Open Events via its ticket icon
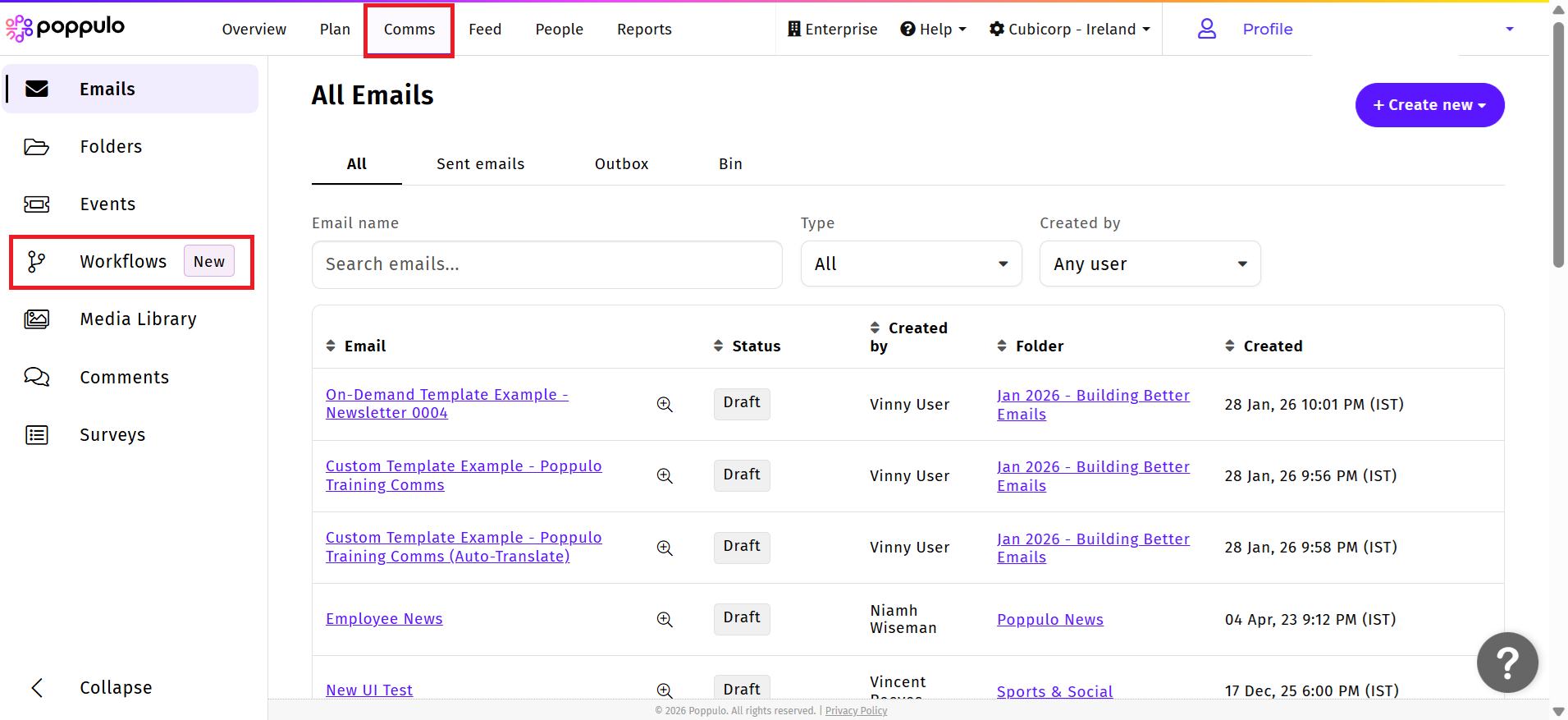Screen dimensions: 1568x720 click(x=36, y=204)
